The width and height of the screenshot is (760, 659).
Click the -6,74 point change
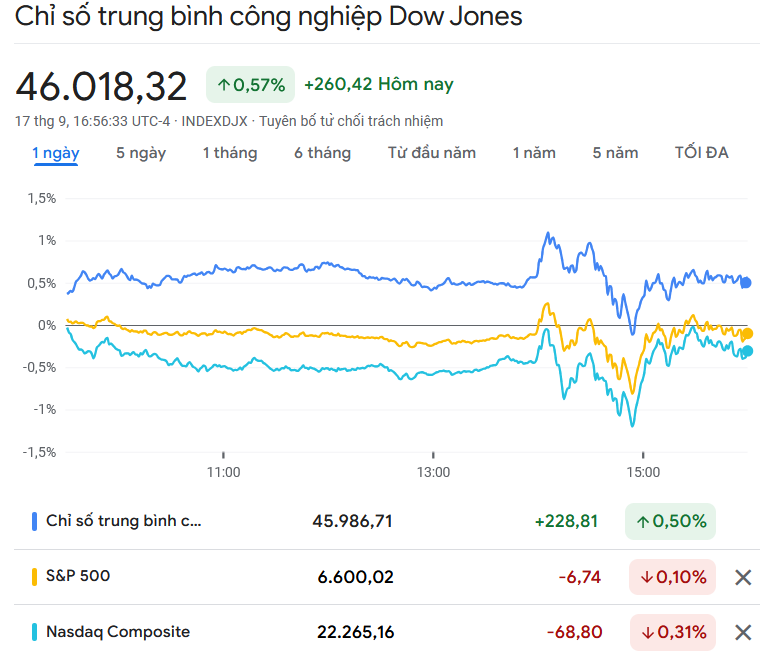click(x=580, y=577)
